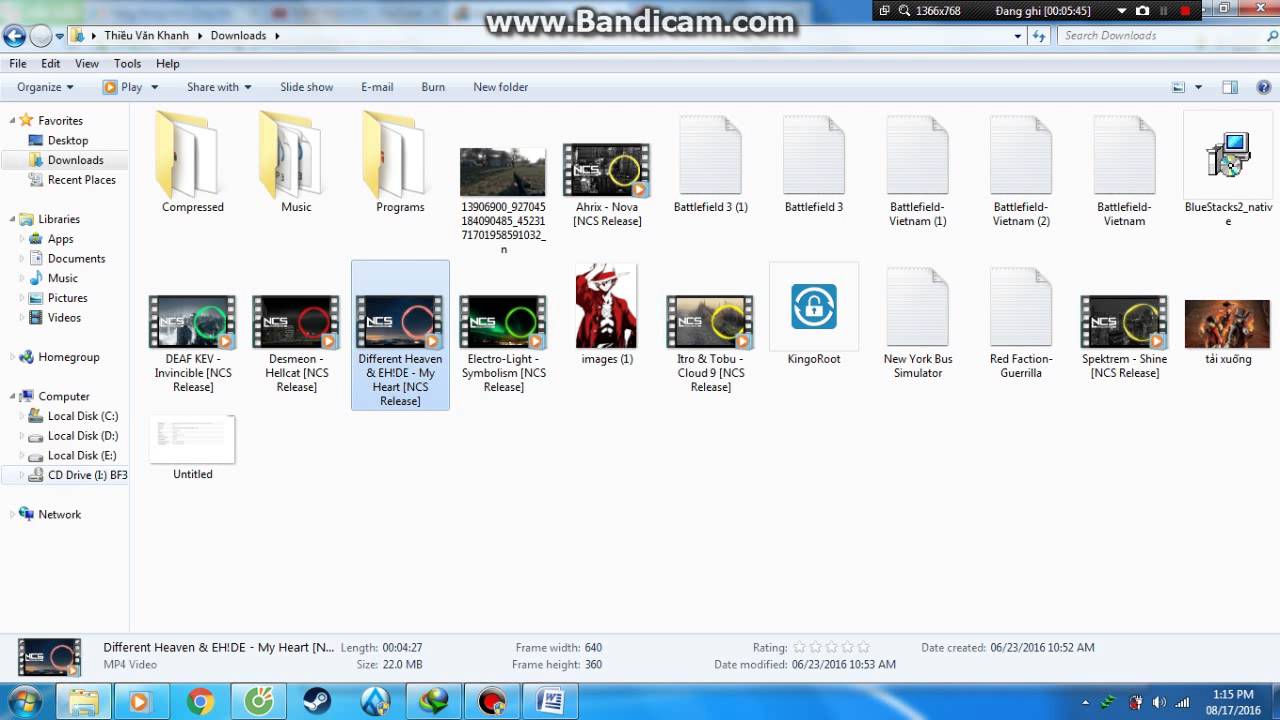Click Thiều Văn Khanh in address bar
Screen dimensions: 1280x720
click(x=146, y=36)
